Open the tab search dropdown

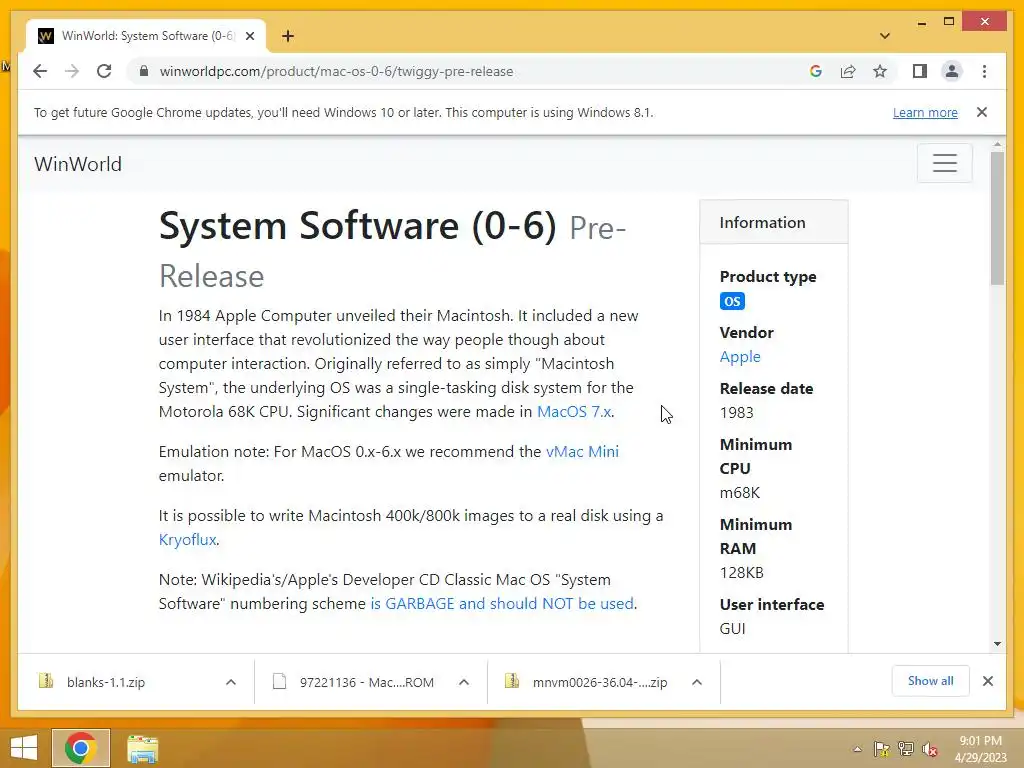[x=885, y=36]
